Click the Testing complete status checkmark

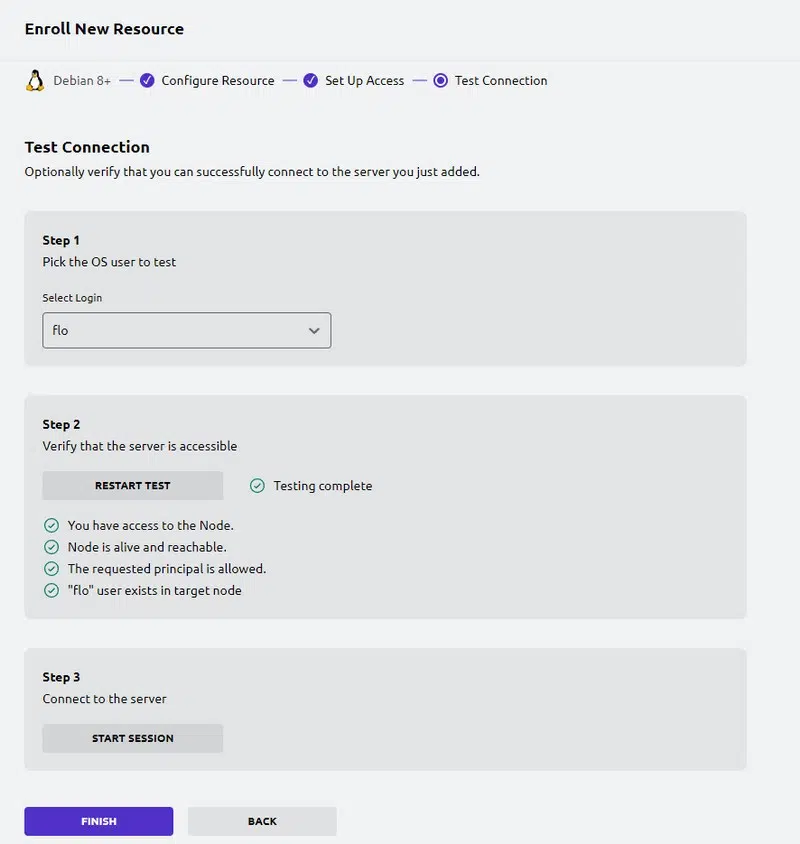[x=257, y=486]
